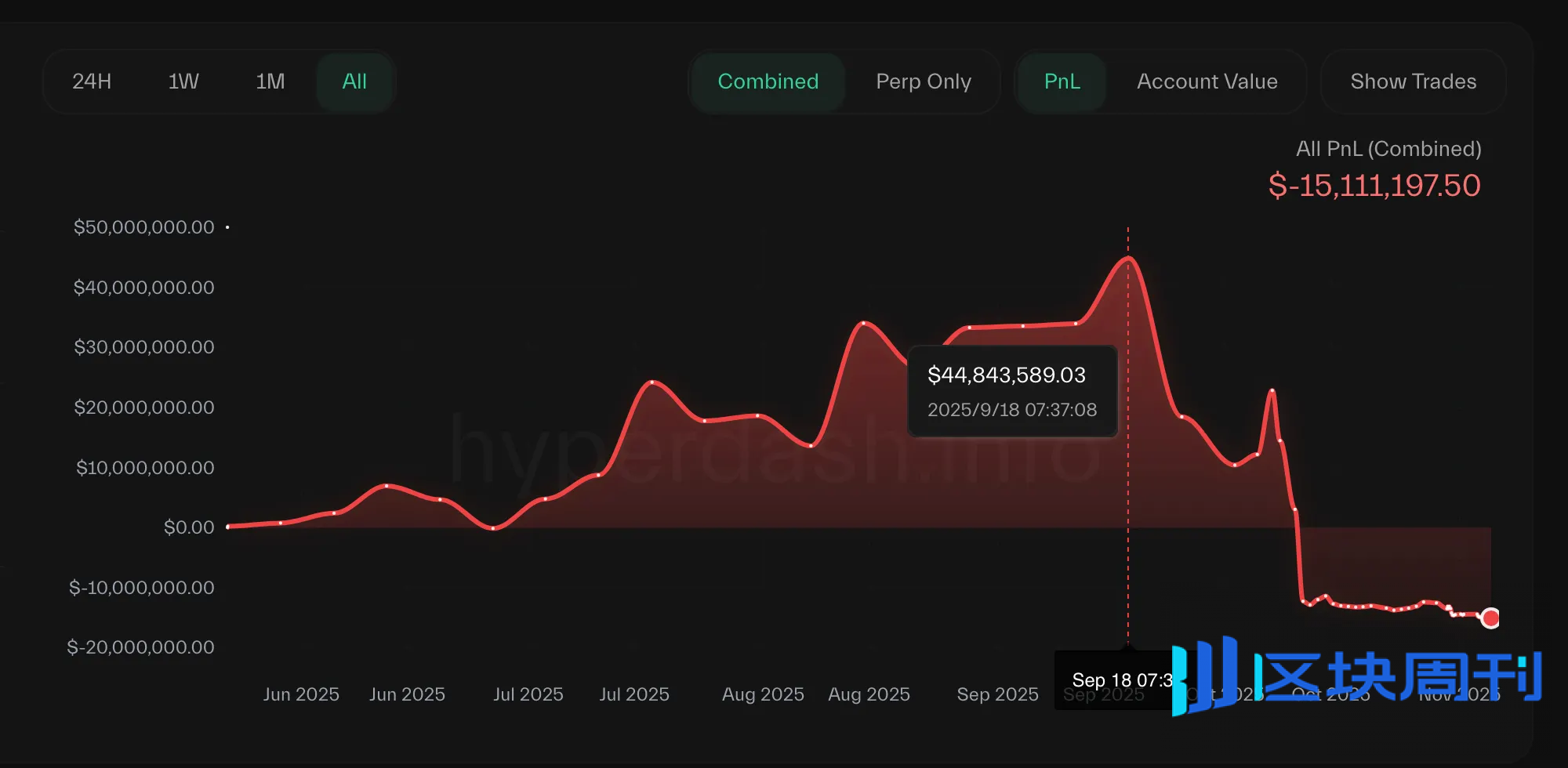The width and height of the screenshot is (1568, 768).
Task: Choose the 1M time range
Action: coord(270,82)
